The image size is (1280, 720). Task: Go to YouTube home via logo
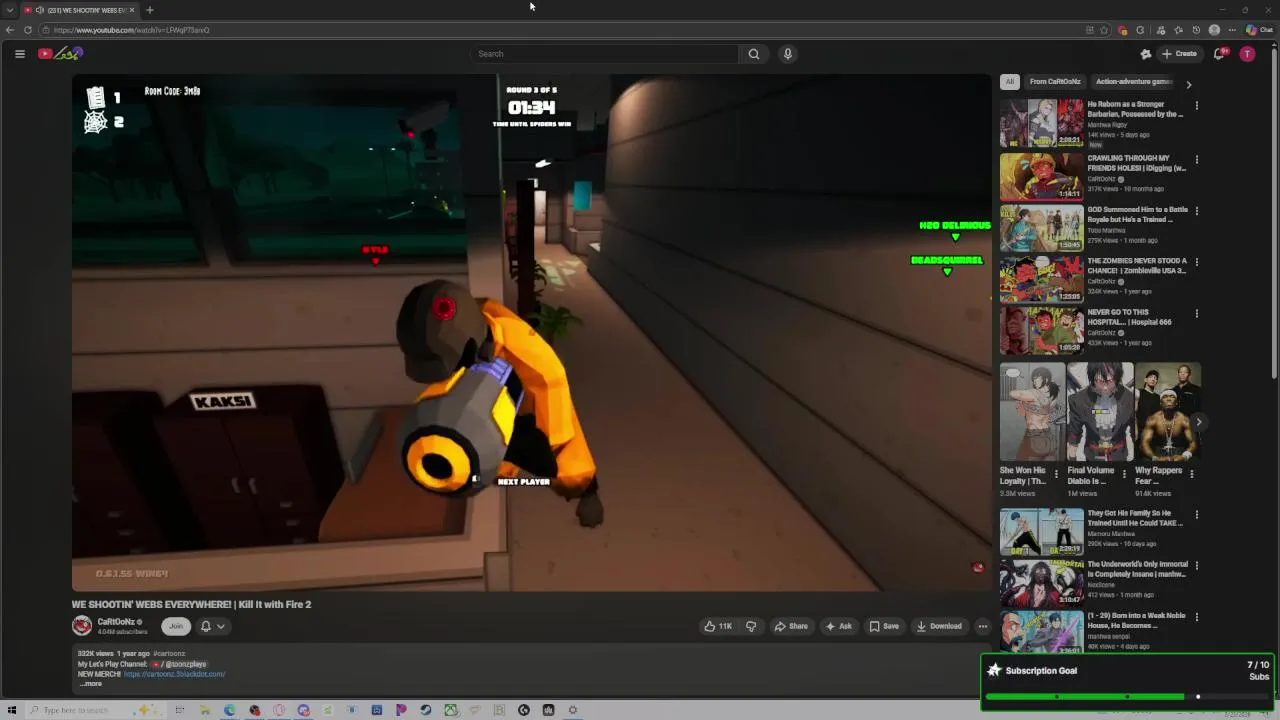pyautogui.click(x=60, y=54)
